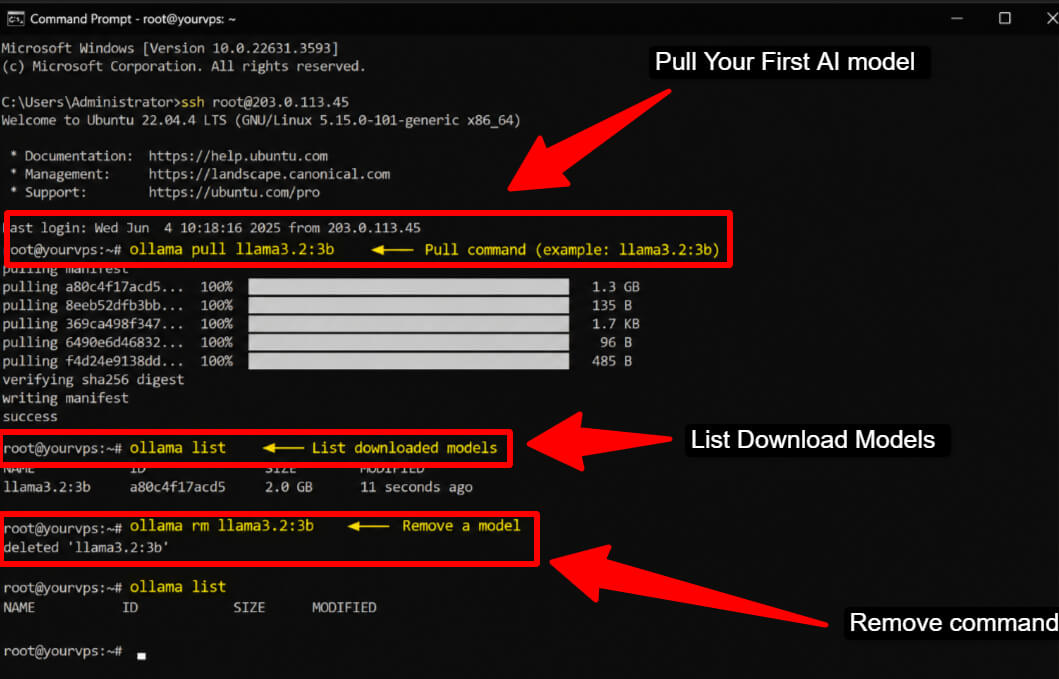Click the 'writing manifest' line
1059x679 pixels.
click(66, 398)
